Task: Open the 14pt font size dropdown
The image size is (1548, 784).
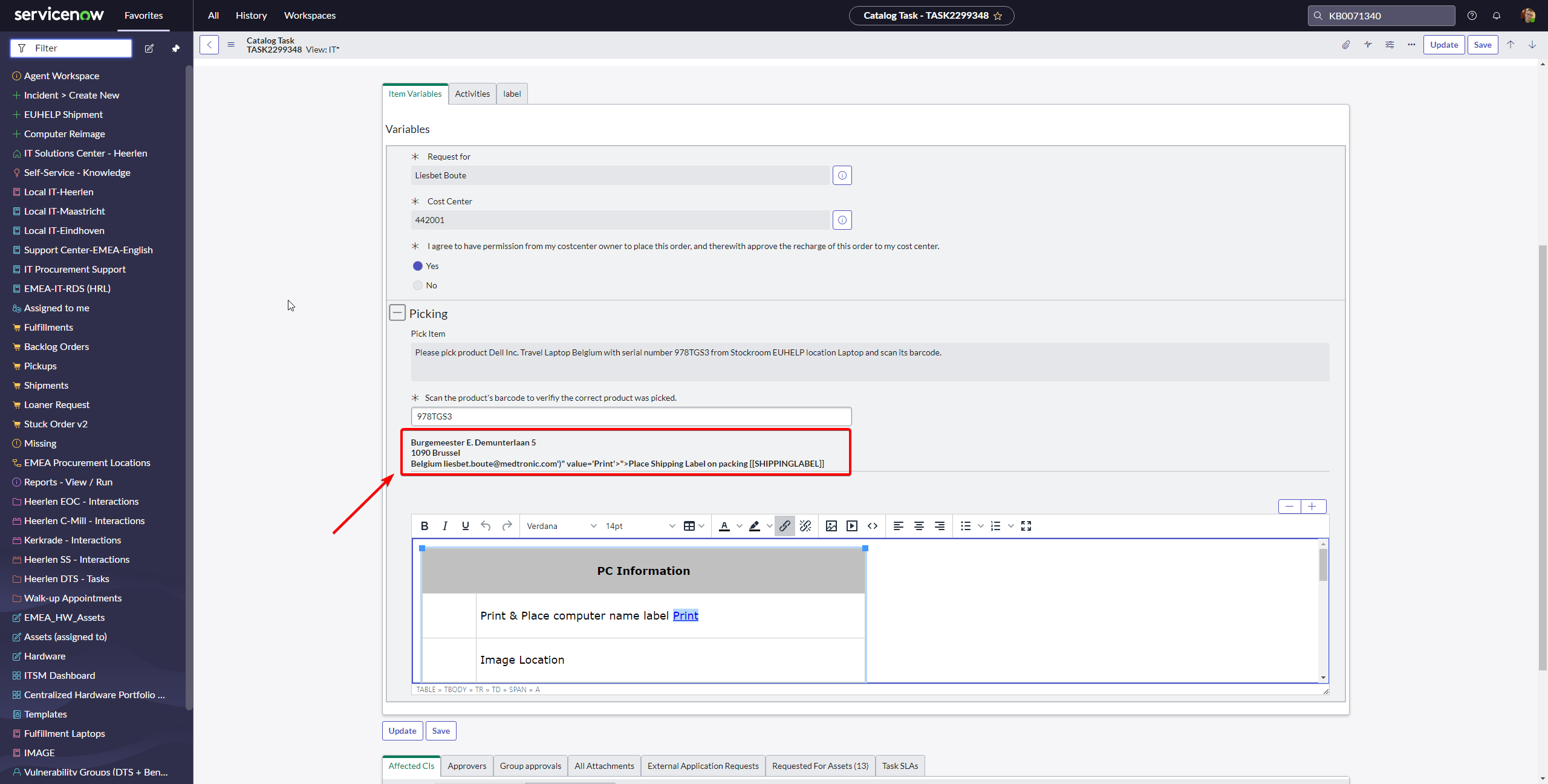Action: click(640, 526)
